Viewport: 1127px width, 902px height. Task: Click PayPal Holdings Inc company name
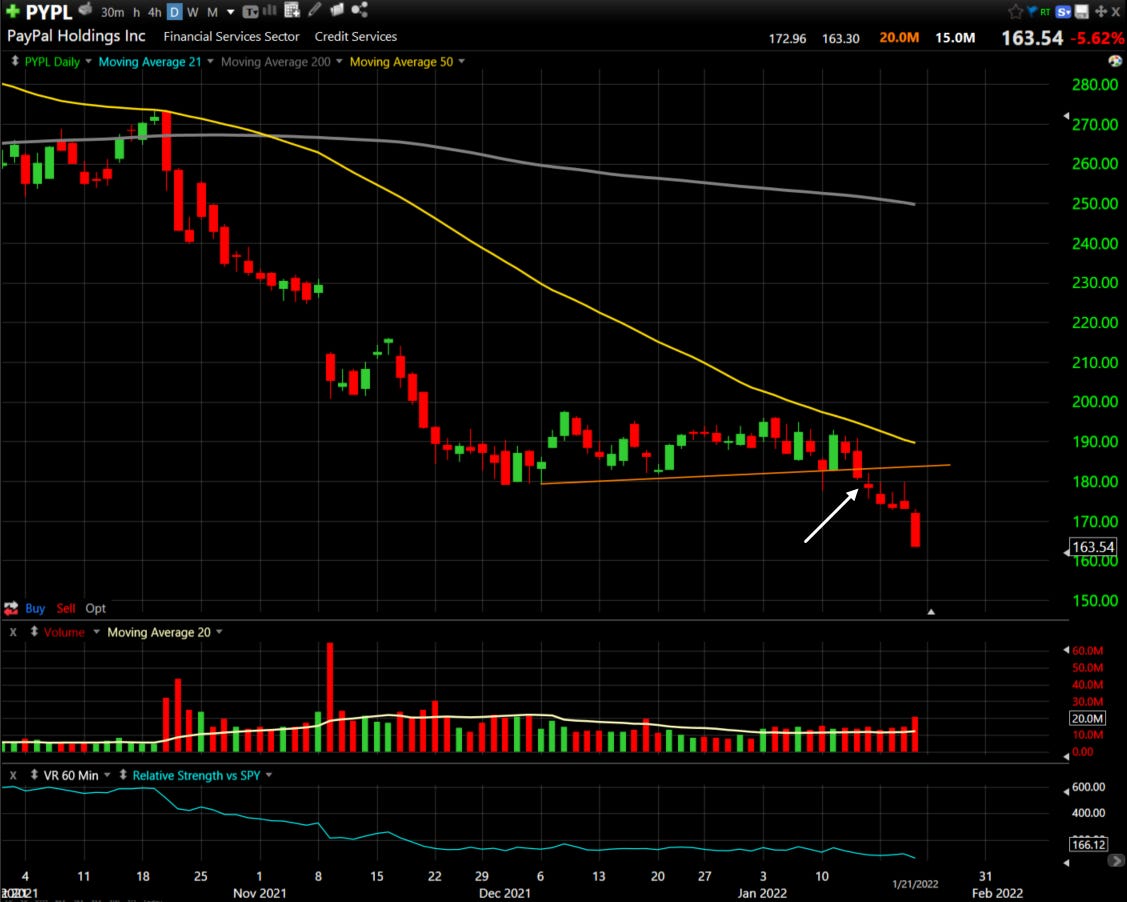point(76,36)
